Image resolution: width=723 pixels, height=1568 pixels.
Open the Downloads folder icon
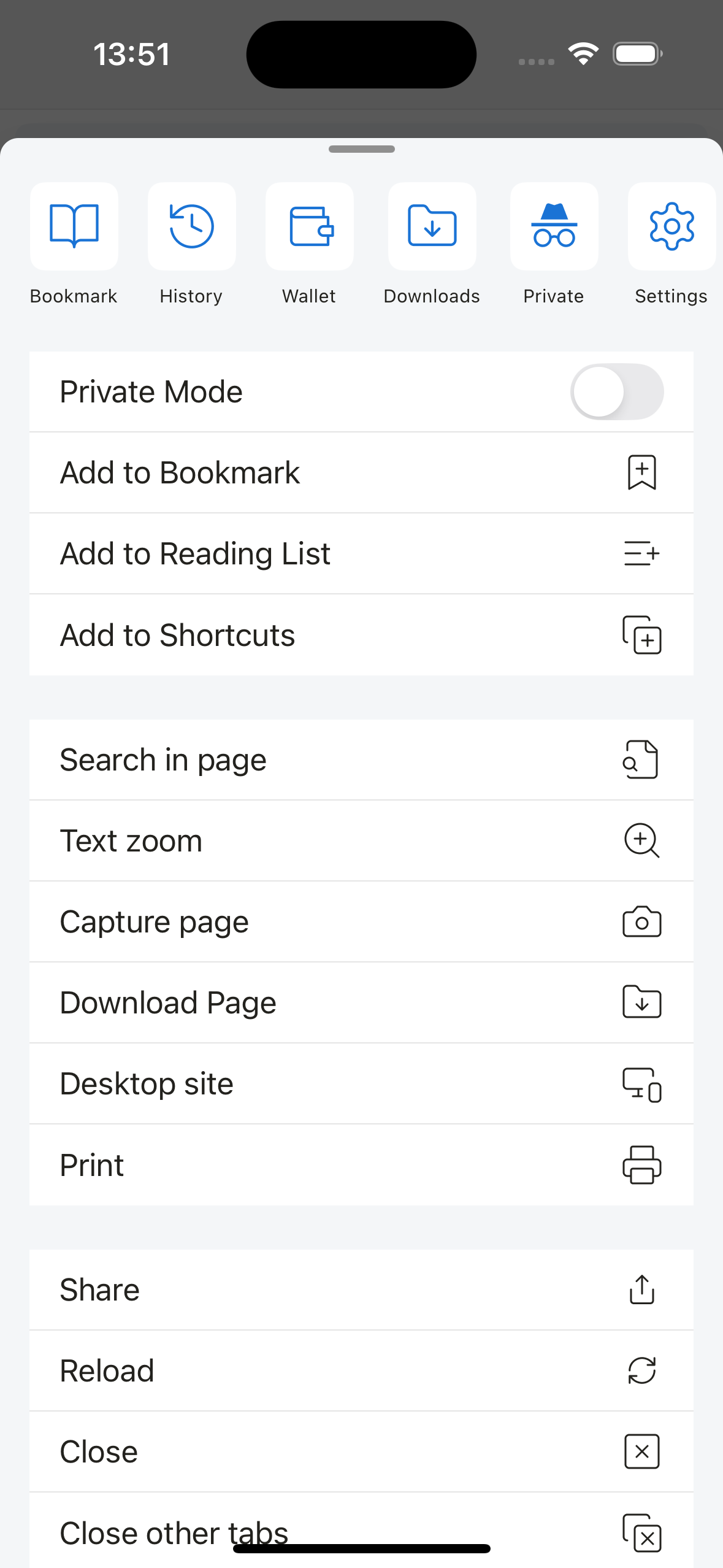tap(432, 226)
